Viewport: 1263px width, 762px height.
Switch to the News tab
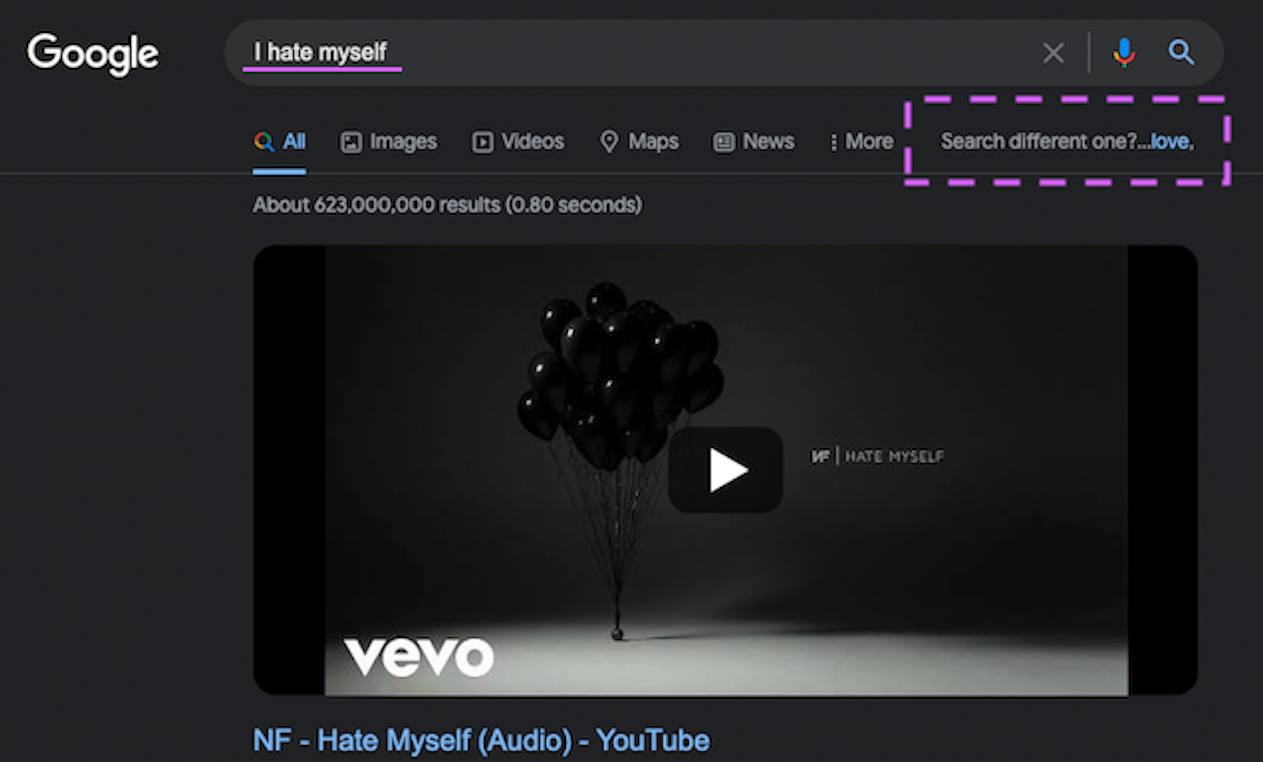pos(754,142)
